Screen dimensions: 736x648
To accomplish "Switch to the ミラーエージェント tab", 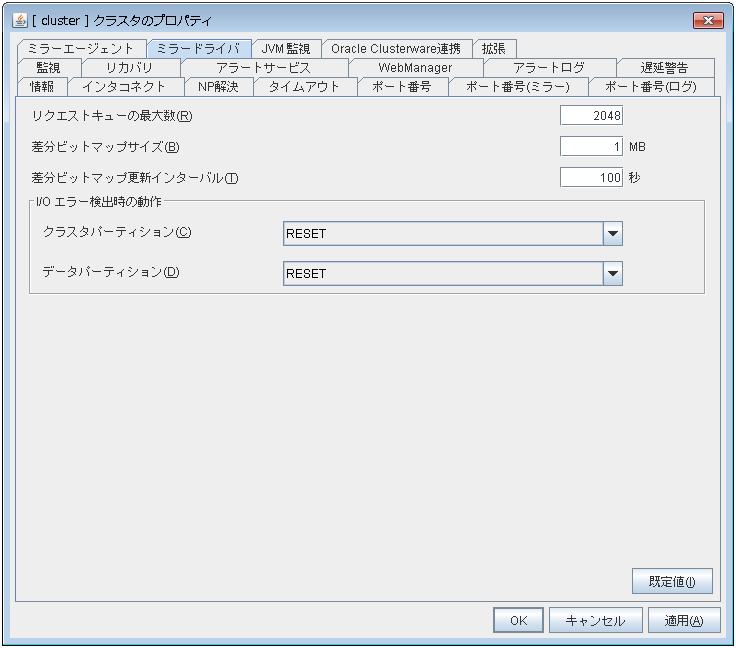I will coord(81,48).
